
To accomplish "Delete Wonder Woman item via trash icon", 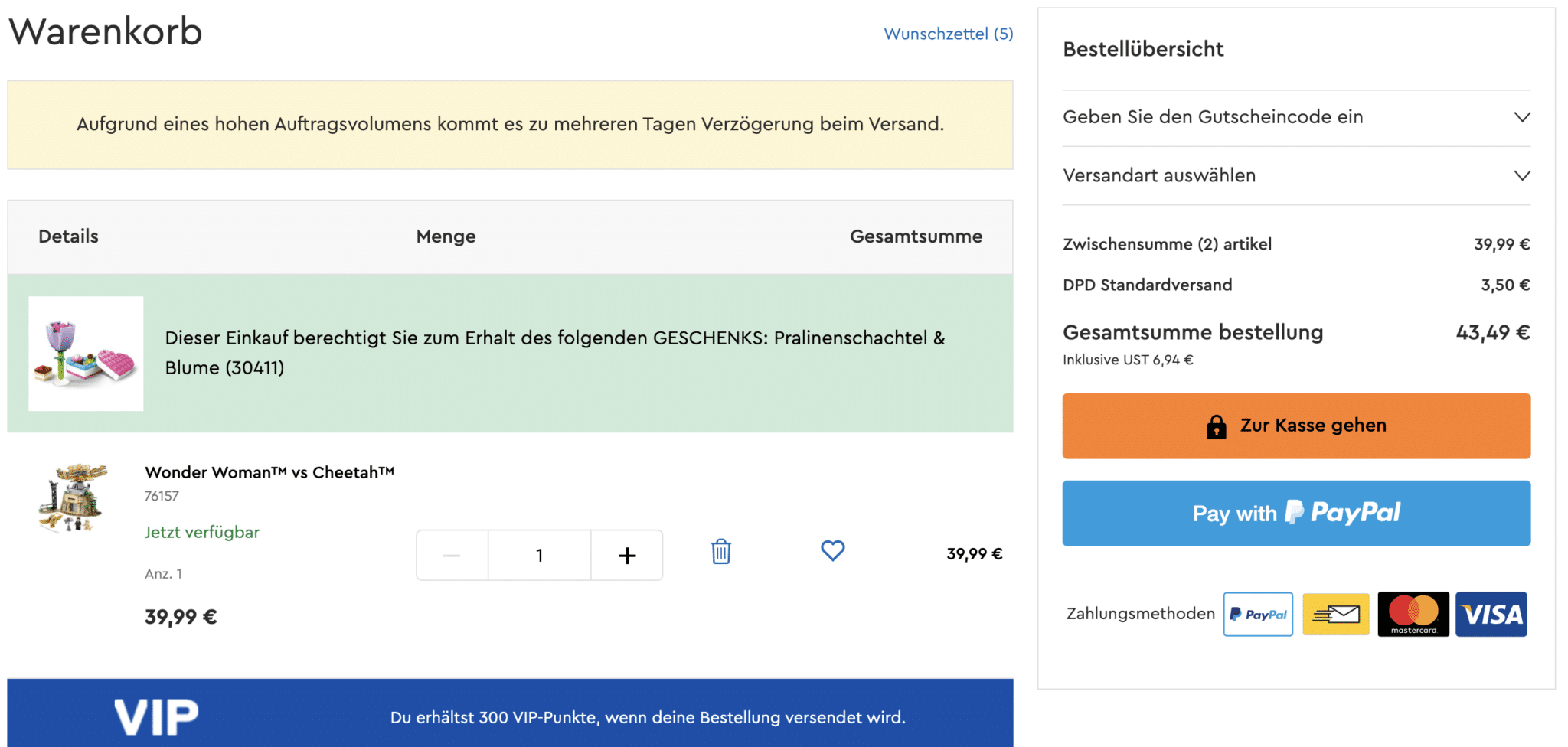I will [721, 552].
